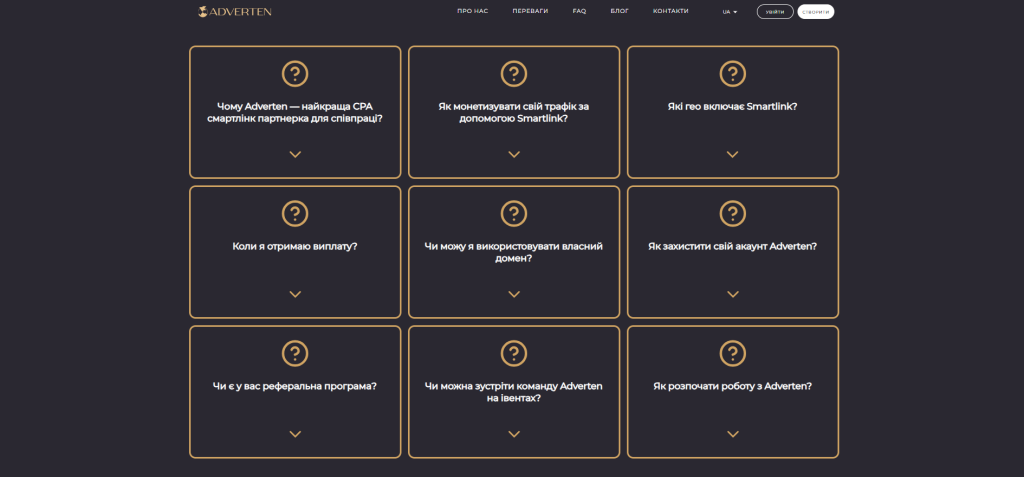This screenshot has height=477, width=1024.
Task: Click question icon on 'власний домен' card
Action: coord(513,213)
